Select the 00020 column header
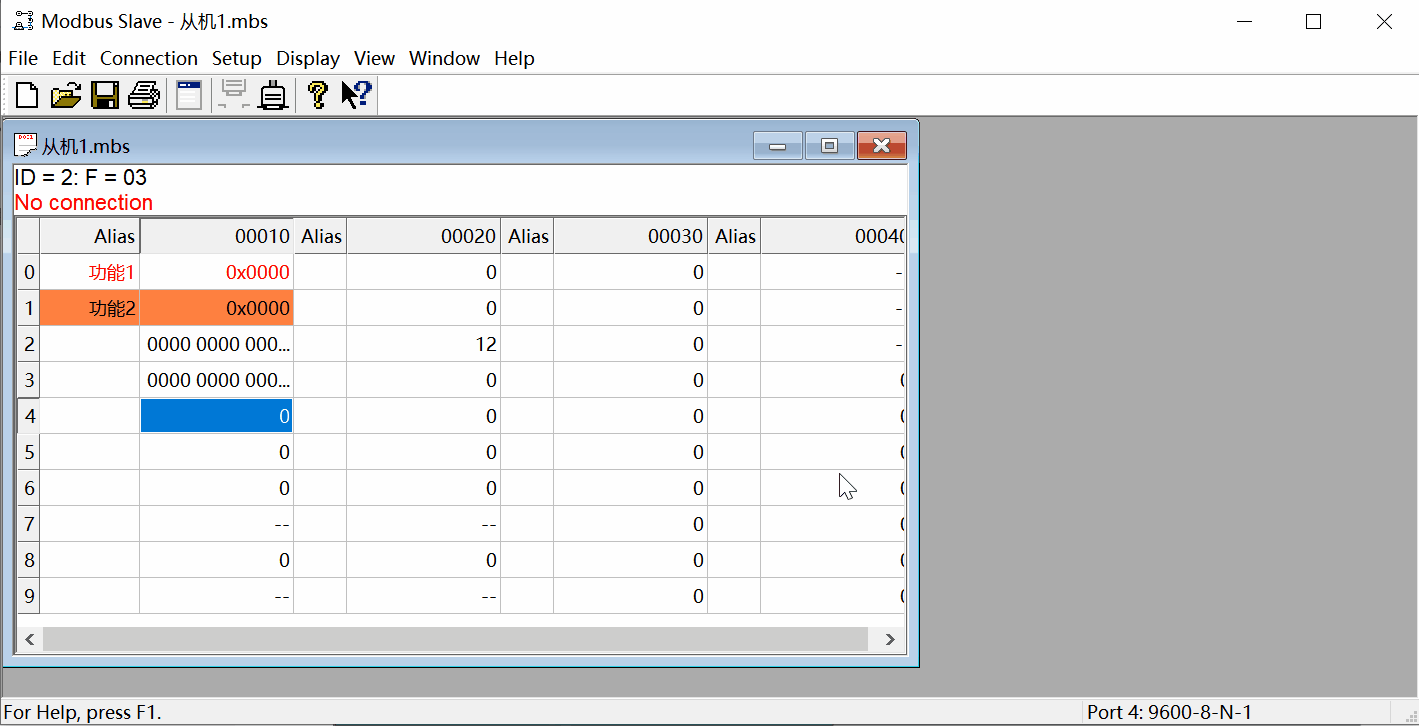 [424, 236]
